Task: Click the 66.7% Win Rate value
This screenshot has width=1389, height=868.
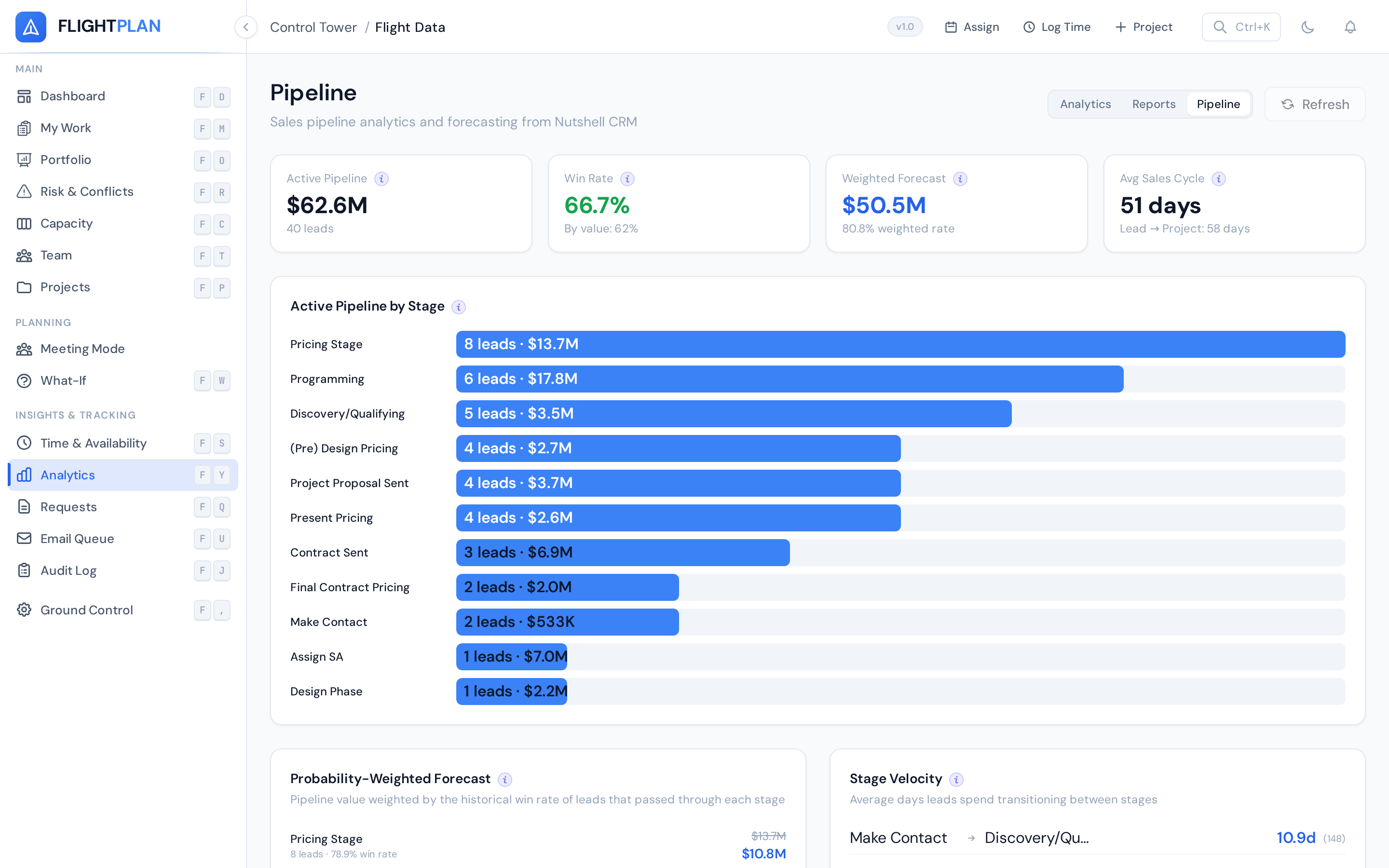Action: point(597,205)
